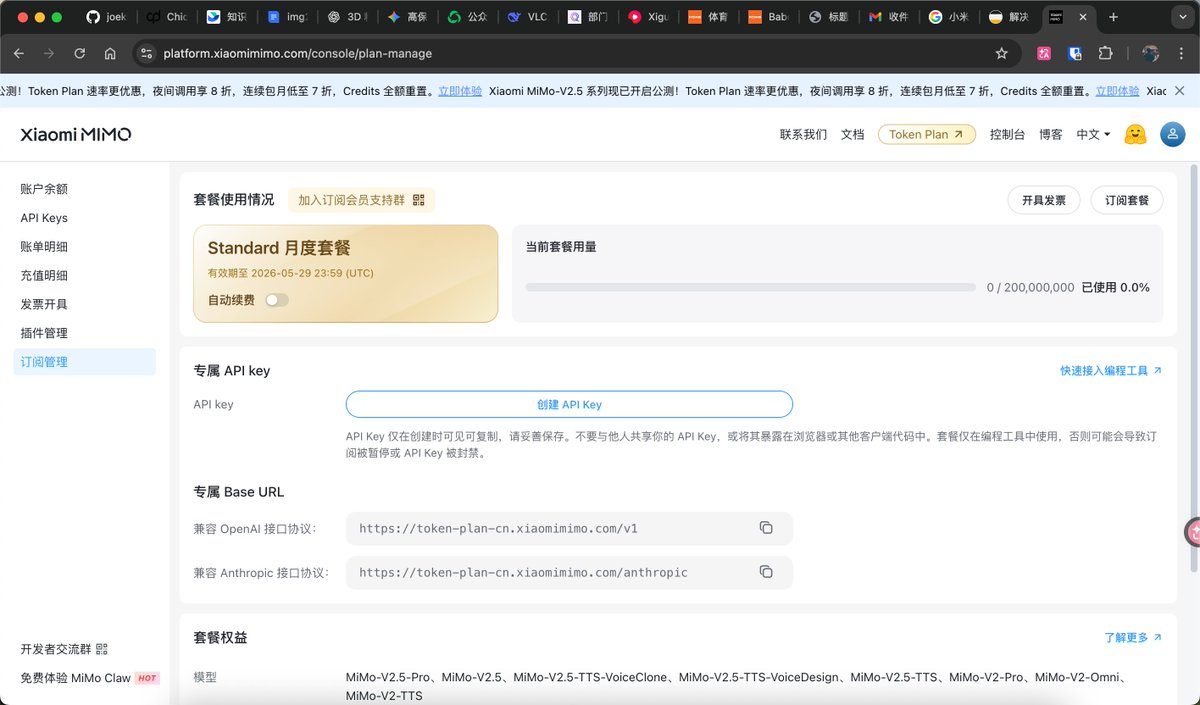The image size is (1200, 705).
Task: View site information icon in address bar
Action: coord(146,53)
